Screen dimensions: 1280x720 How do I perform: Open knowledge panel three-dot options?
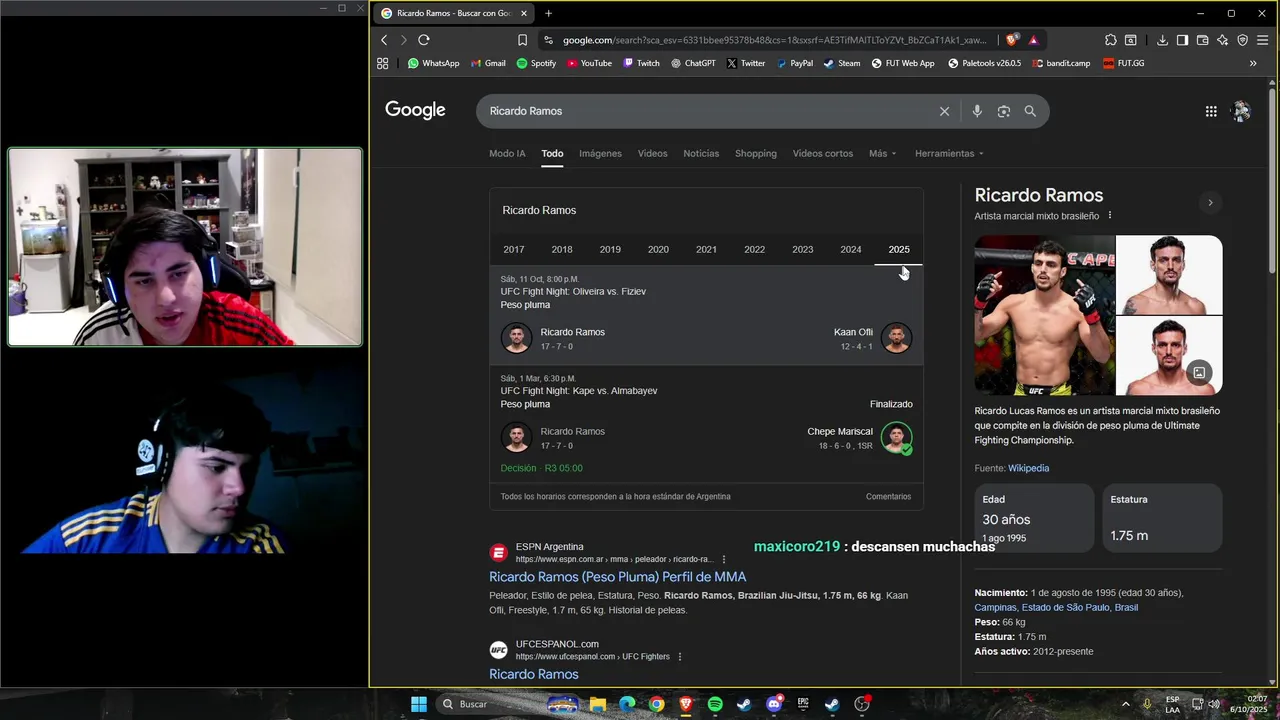[x=1110, y=216]
